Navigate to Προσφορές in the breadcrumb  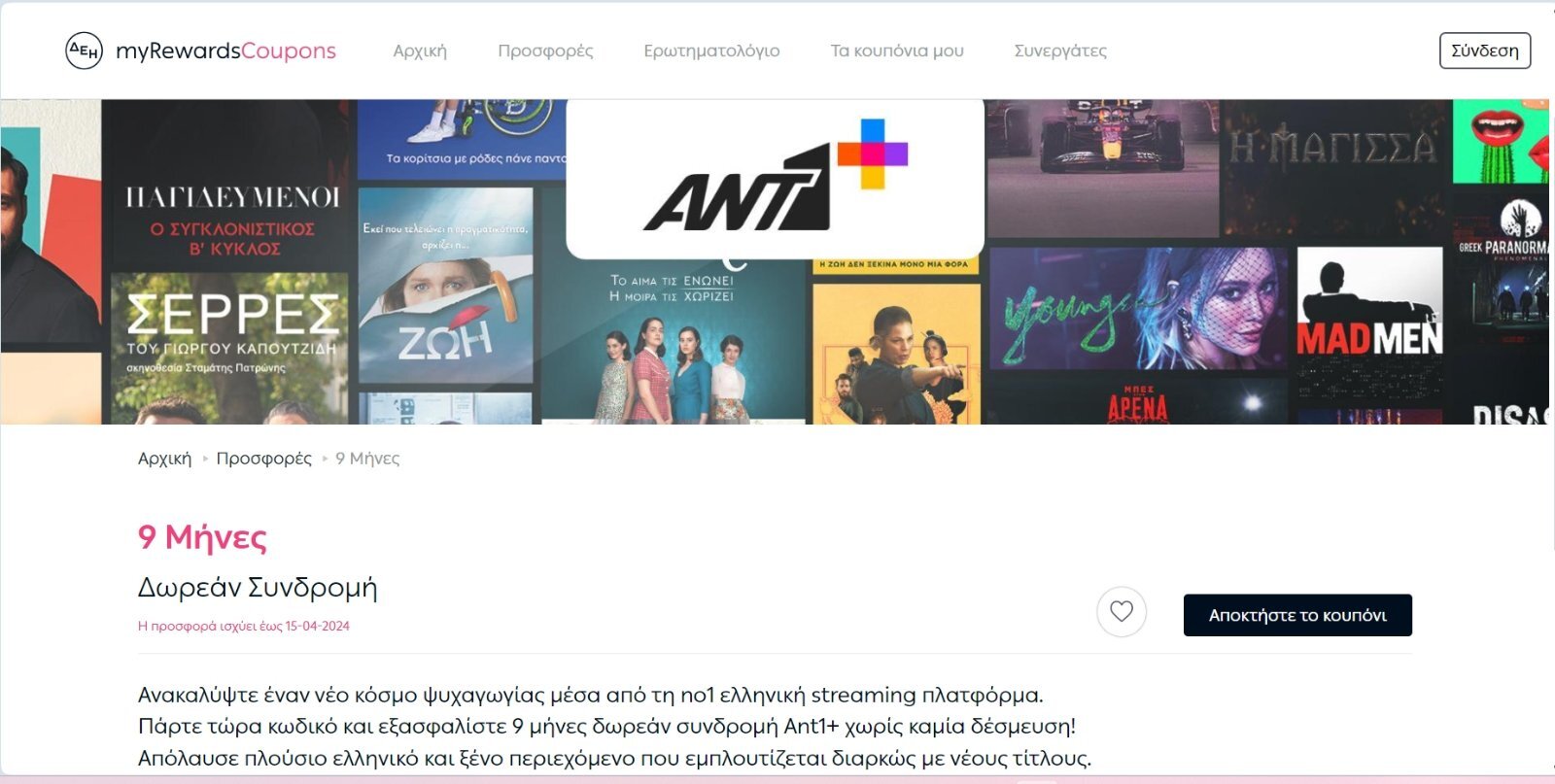coord(263,459)
